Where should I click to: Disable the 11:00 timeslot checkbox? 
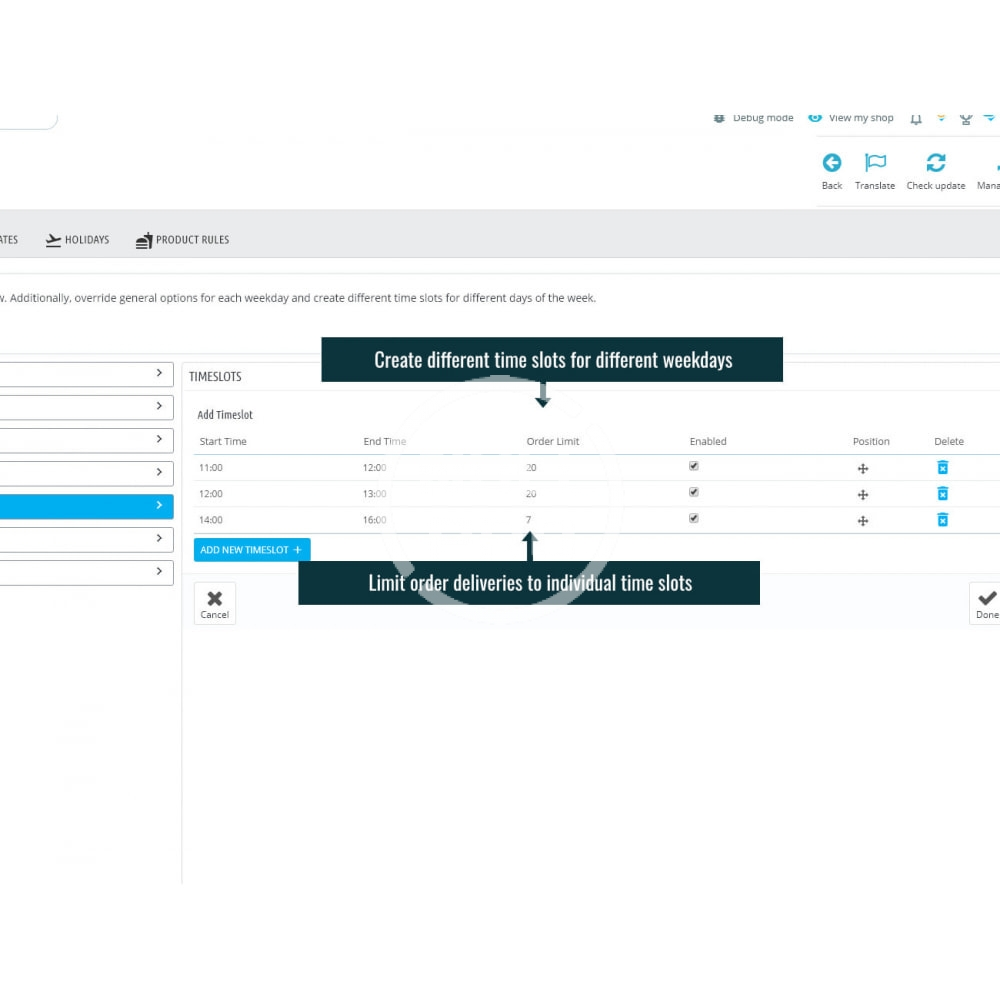[694, 466]
